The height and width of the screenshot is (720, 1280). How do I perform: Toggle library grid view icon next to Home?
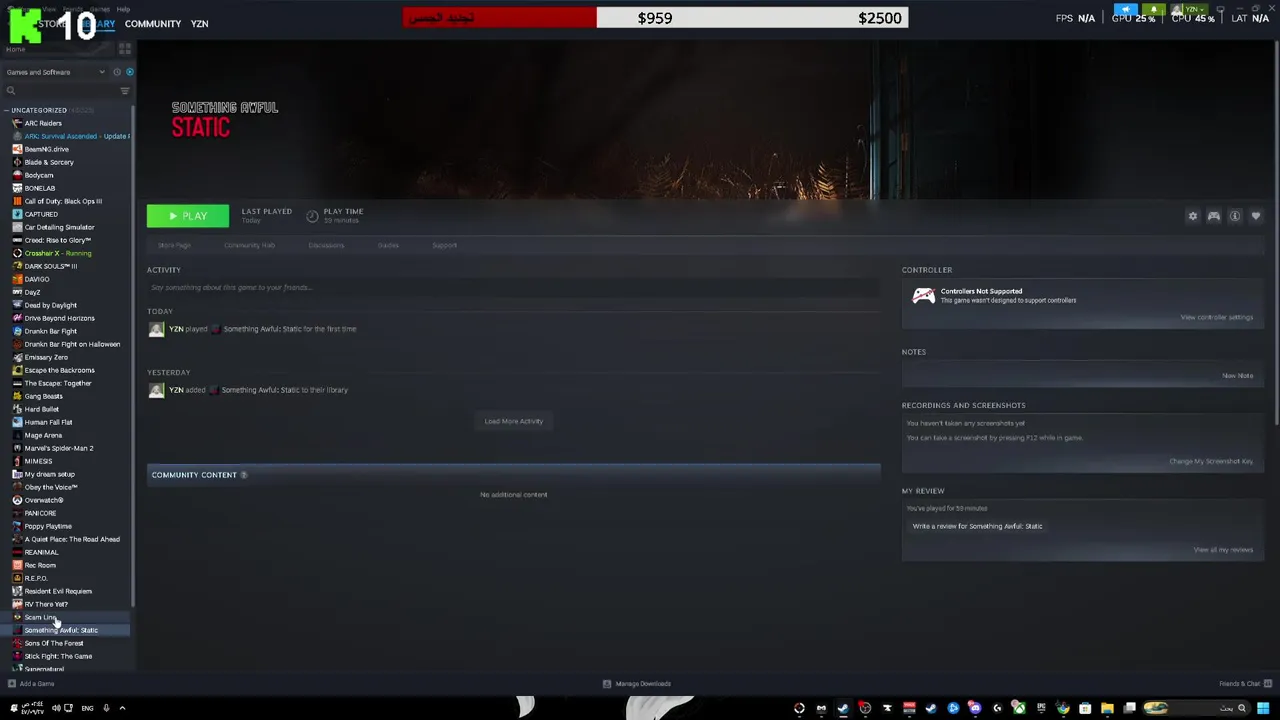coord(125,48)
